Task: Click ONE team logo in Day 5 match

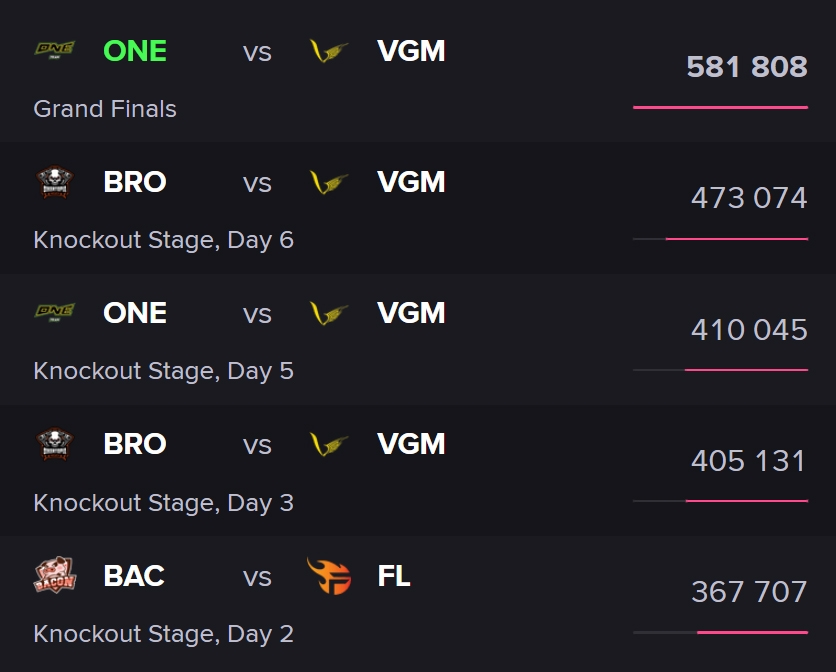Action: click(54, 313)
